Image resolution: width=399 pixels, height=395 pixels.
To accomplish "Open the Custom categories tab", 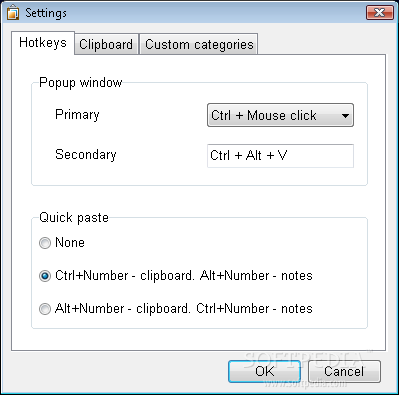I will coord(199,44).
